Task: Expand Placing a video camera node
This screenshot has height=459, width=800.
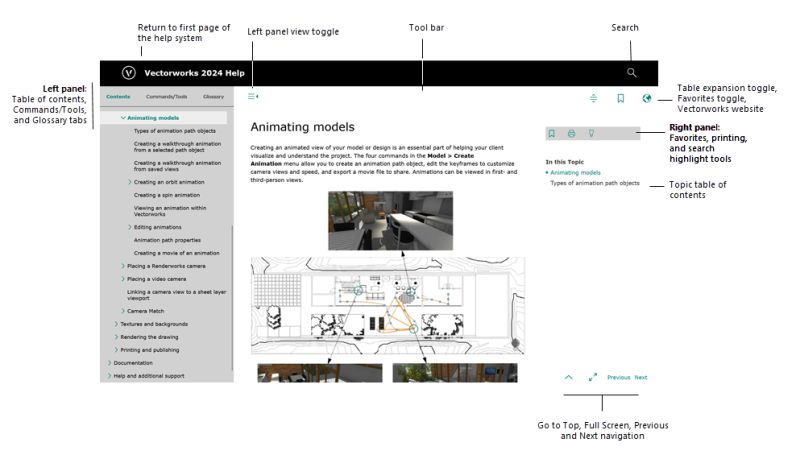Action: tap(123, 279)
